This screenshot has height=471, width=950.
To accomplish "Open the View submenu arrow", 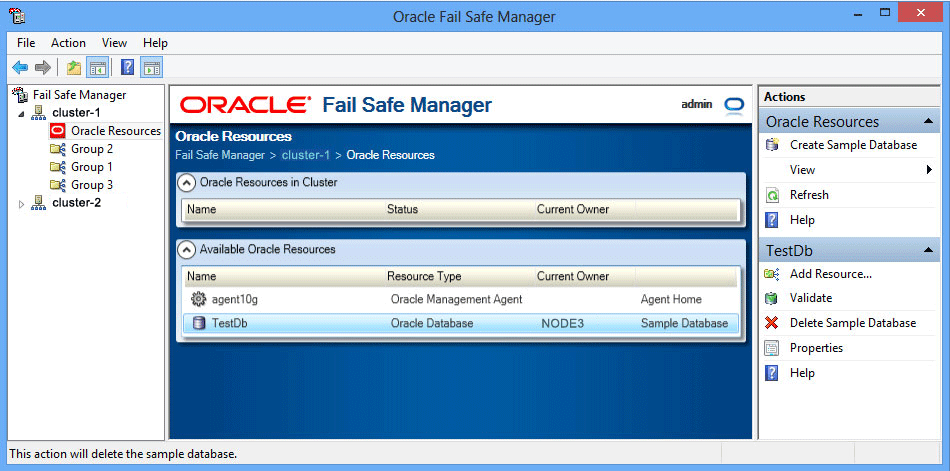I will point(929,170).
